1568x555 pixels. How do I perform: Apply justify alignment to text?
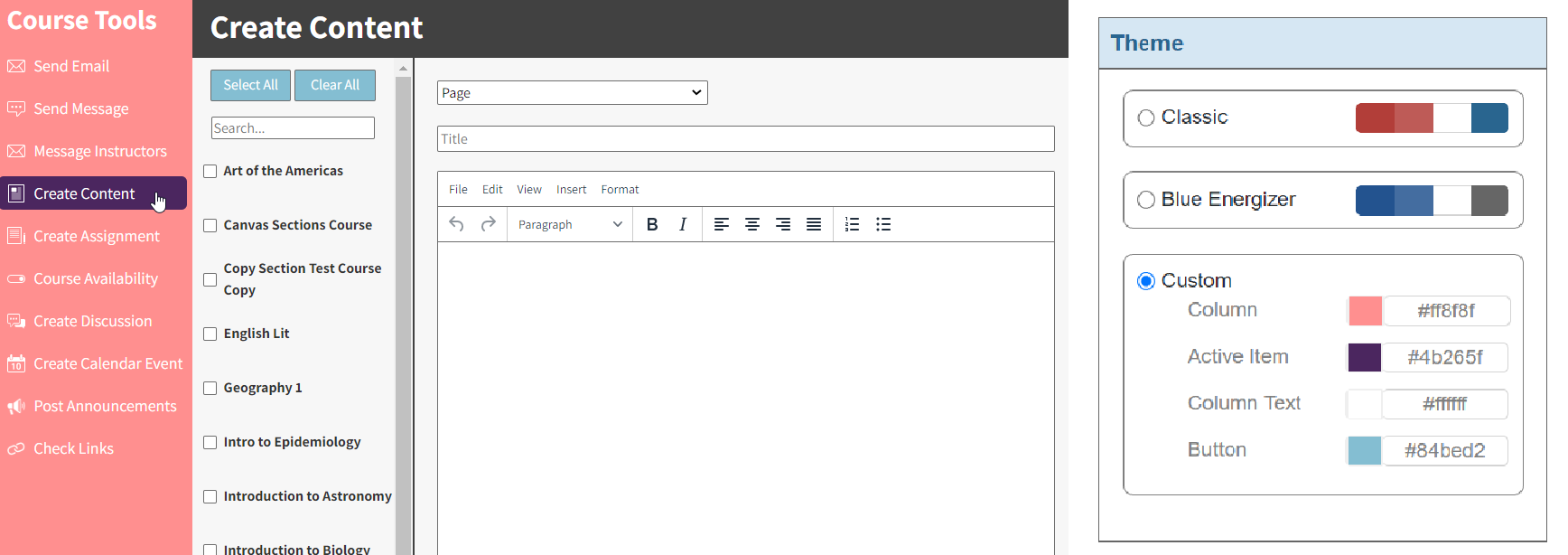814,224
